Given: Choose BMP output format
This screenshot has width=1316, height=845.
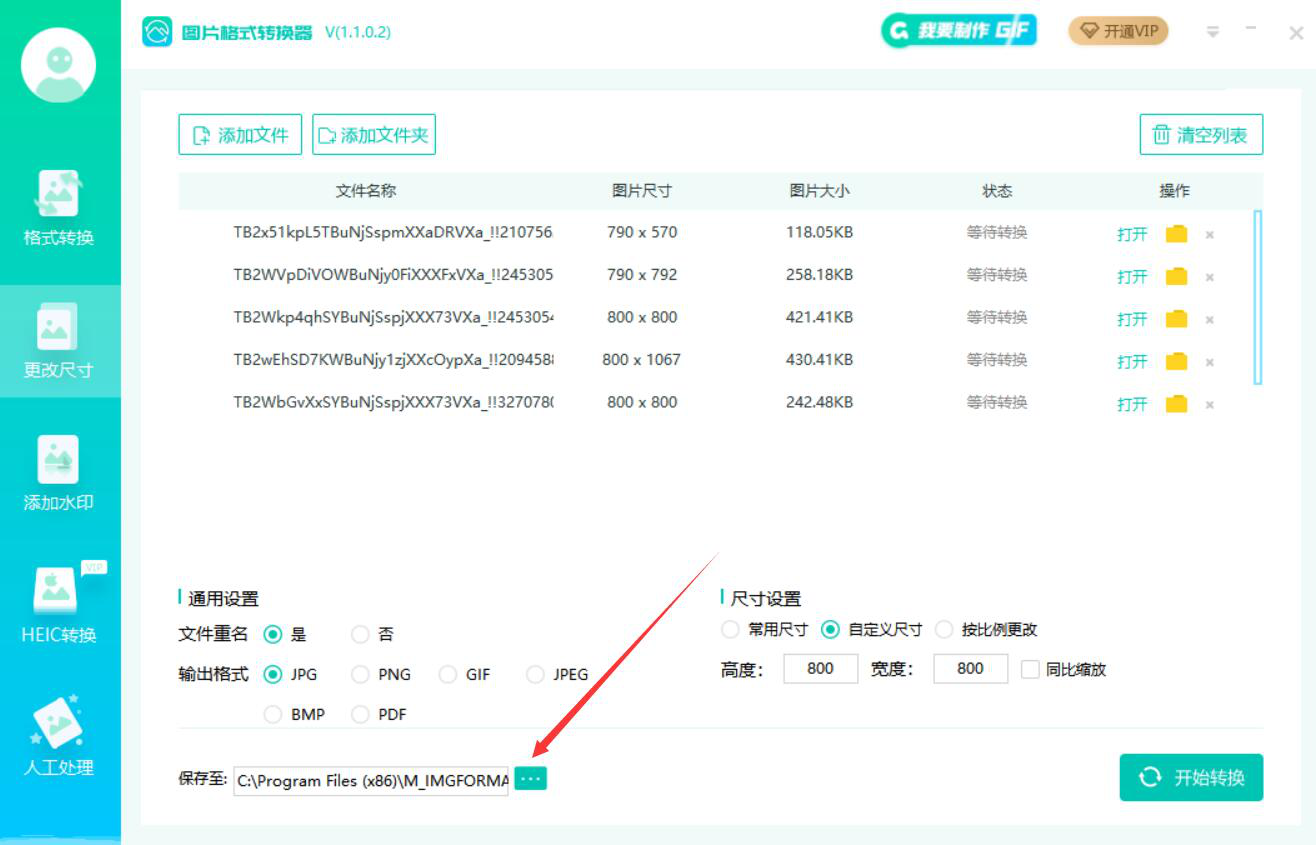Looking at the screenshot, I should [x=273, y=714].
